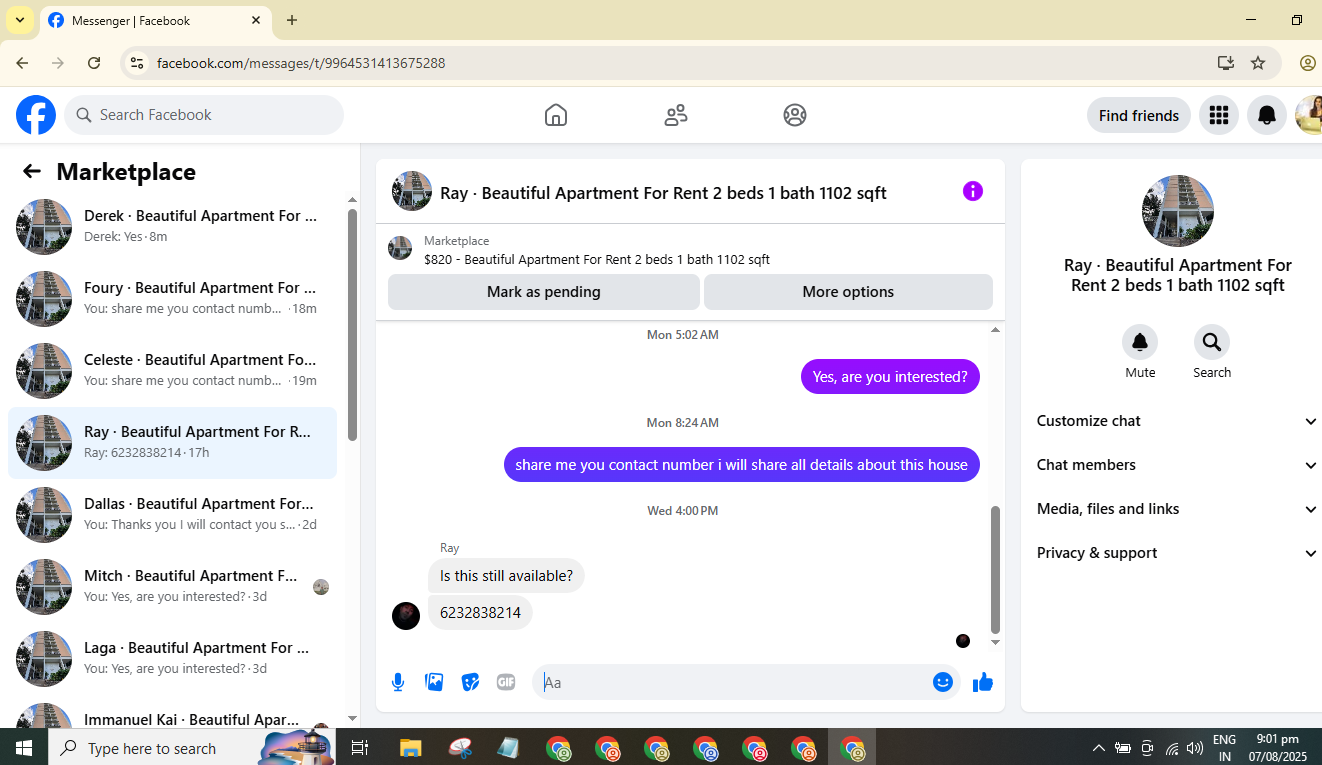
Task: Click the ENG IN language indicator
Action: point(1224,748)
